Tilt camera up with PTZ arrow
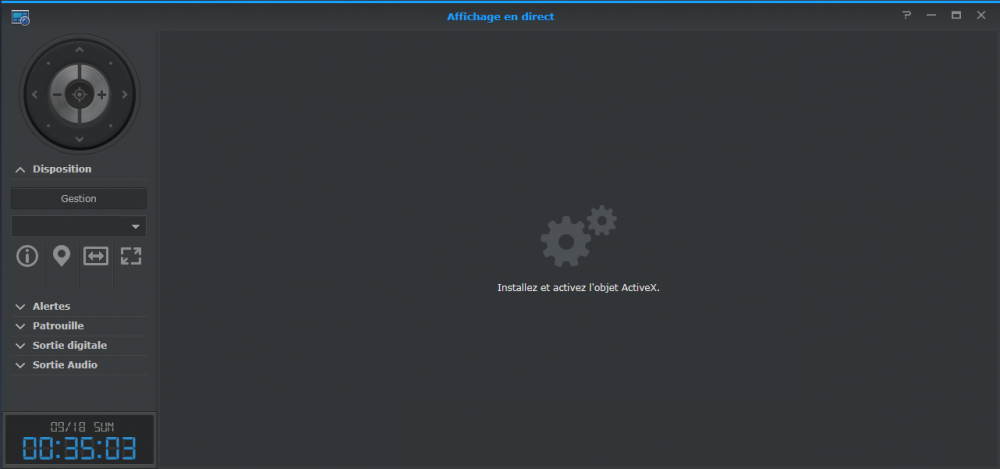 pos(79,50)
